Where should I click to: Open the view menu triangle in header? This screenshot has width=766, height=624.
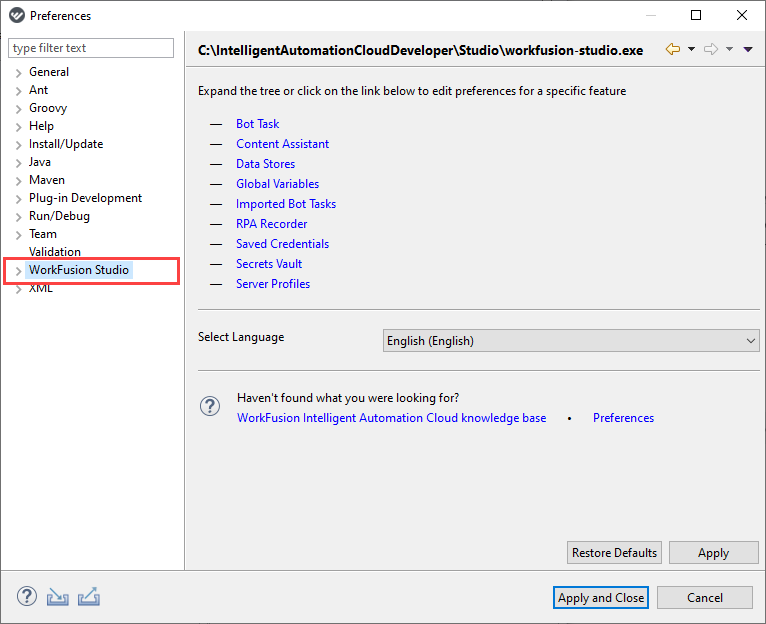click(x=748, y=49)
